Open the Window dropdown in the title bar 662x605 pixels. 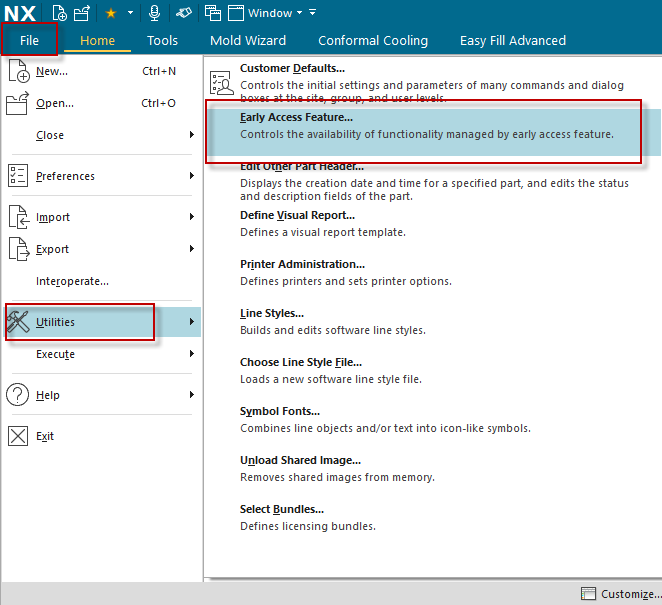click(270, 13)
